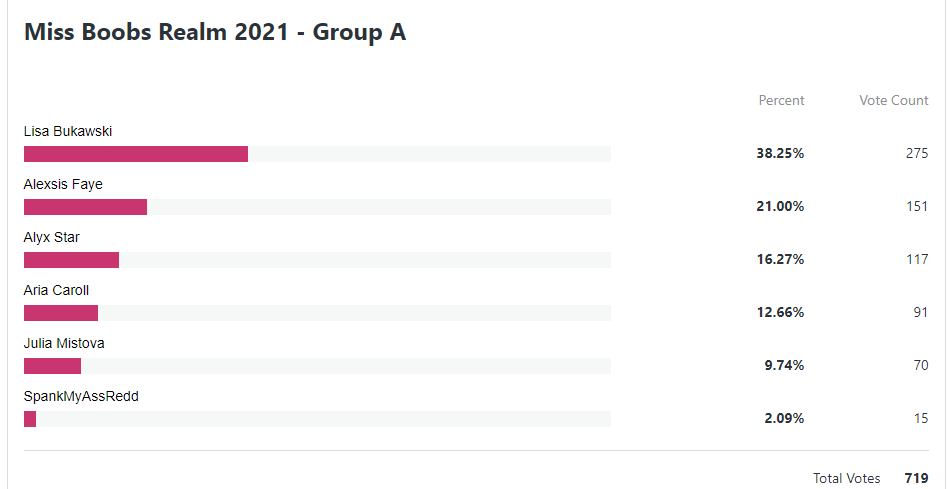The image size is (949, 489).
Task: Select the Alyx Star name label
Action: pyautogui.click(x=51, y=237)
